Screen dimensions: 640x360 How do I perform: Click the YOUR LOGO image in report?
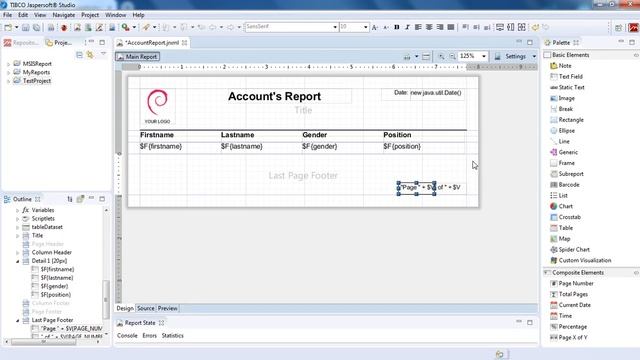[x=158, y=107]
